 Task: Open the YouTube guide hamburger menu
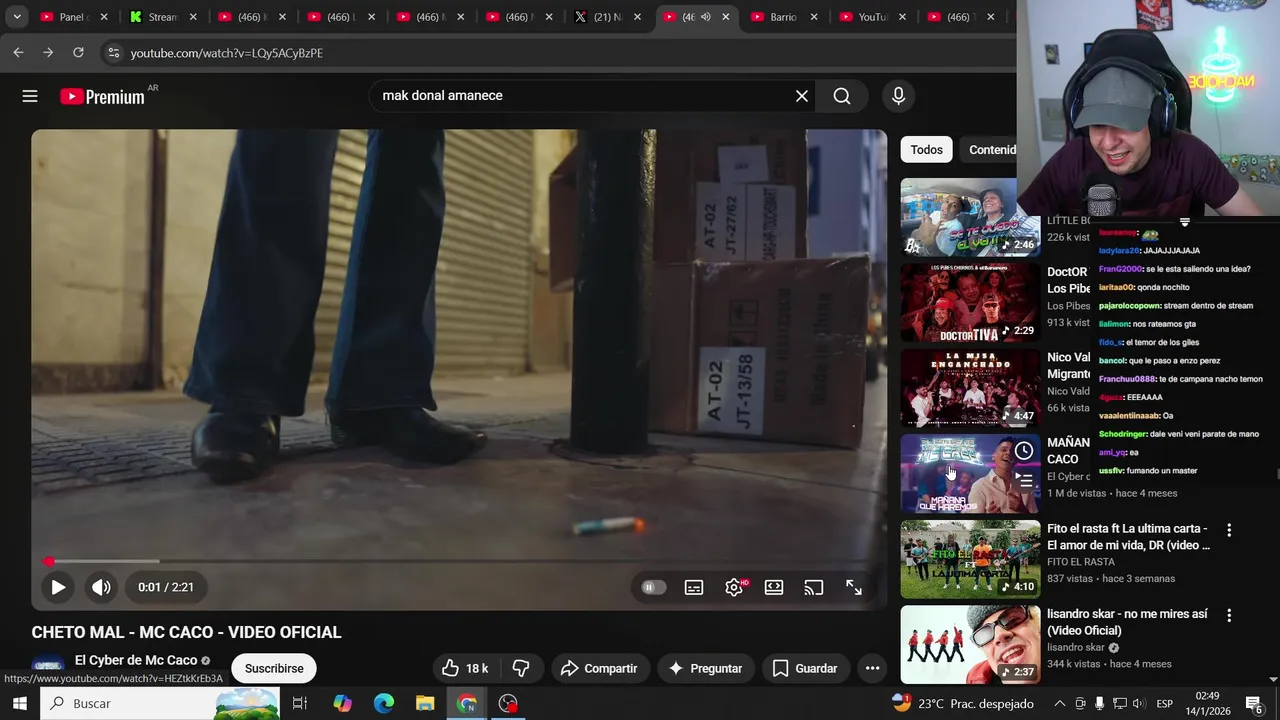pos(30,96)
